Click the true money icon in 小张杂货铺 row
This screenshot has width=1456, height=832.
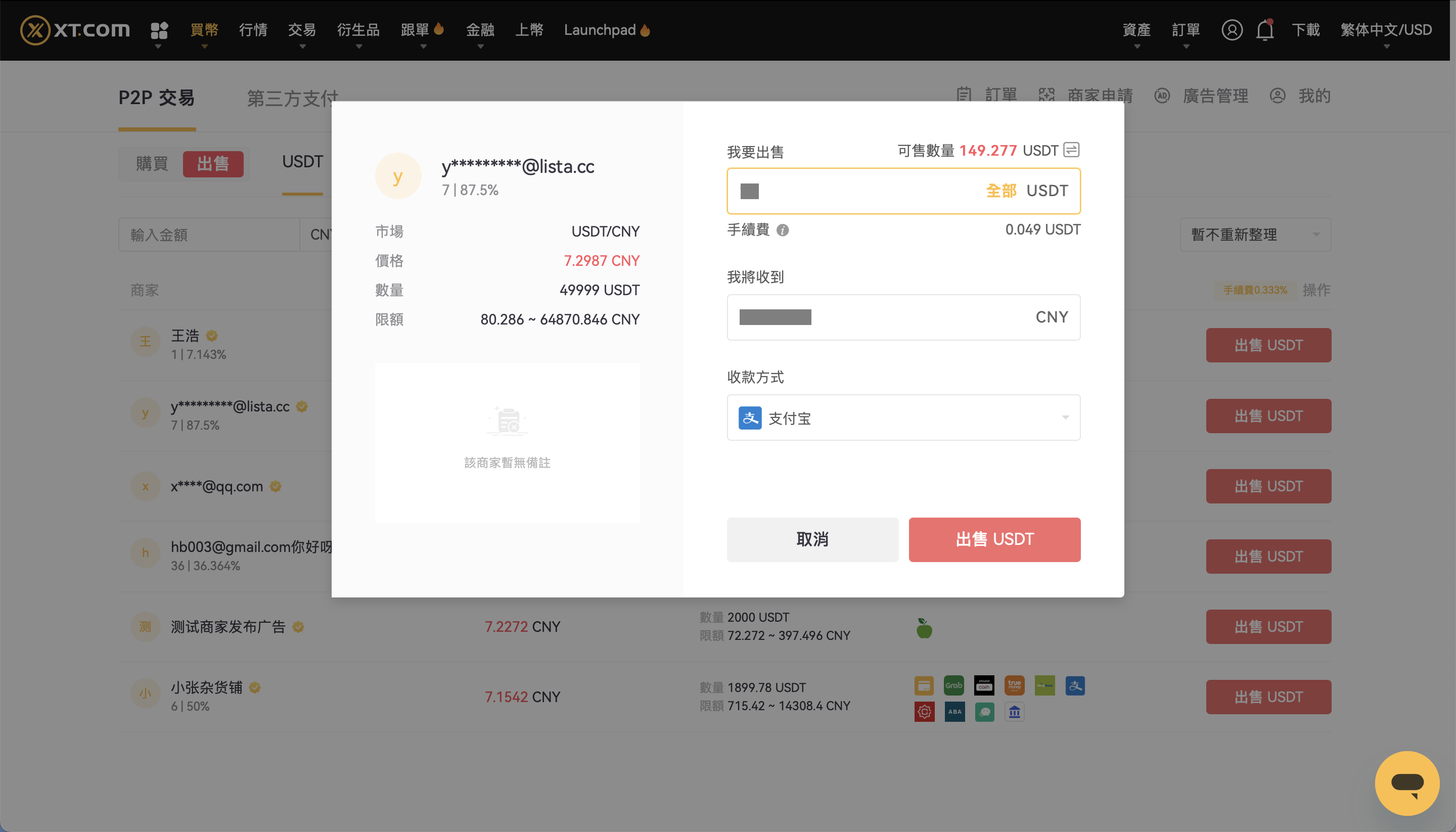1014,685
